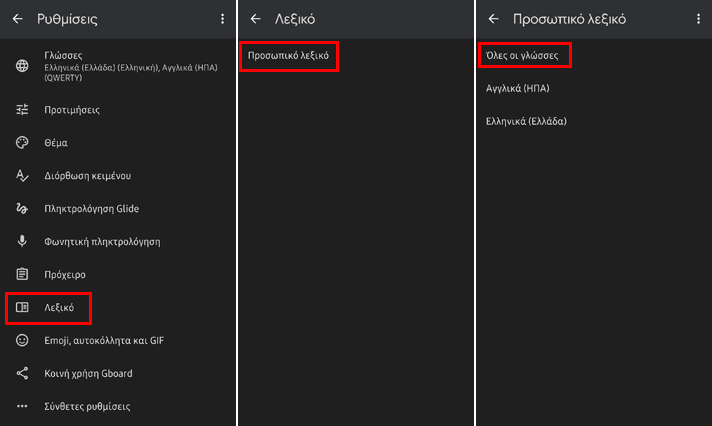Screen dimensions: 712x426
Task: Tap the globe icon beside Γλώσσες
Action: click(22, 66)
